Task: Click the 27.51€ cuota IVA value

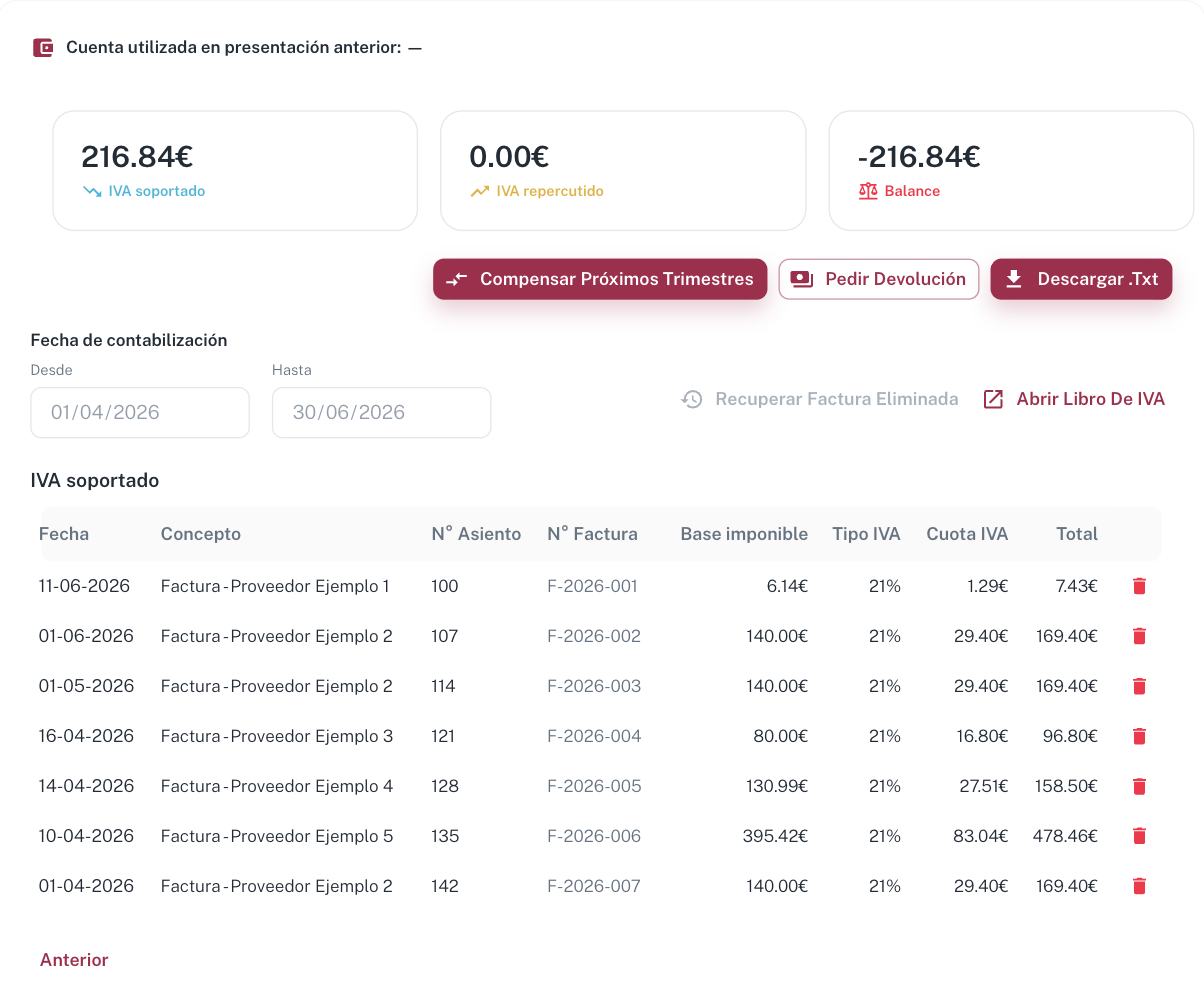Action: click(x=984, y=786)
